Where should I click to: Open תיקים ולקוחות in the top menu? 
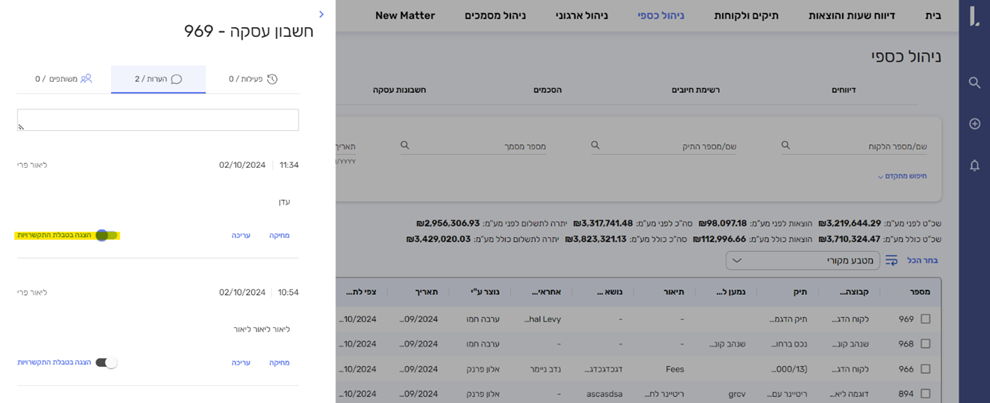click(x=746, y=16)
